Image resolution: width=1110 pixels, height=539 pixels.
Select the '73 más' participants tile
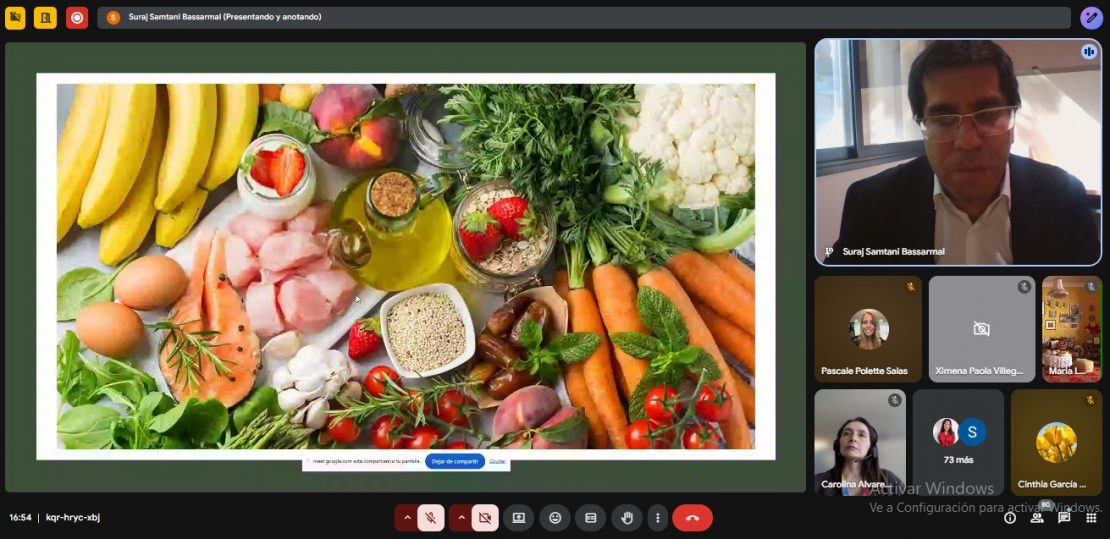click(x=958, y=442)
